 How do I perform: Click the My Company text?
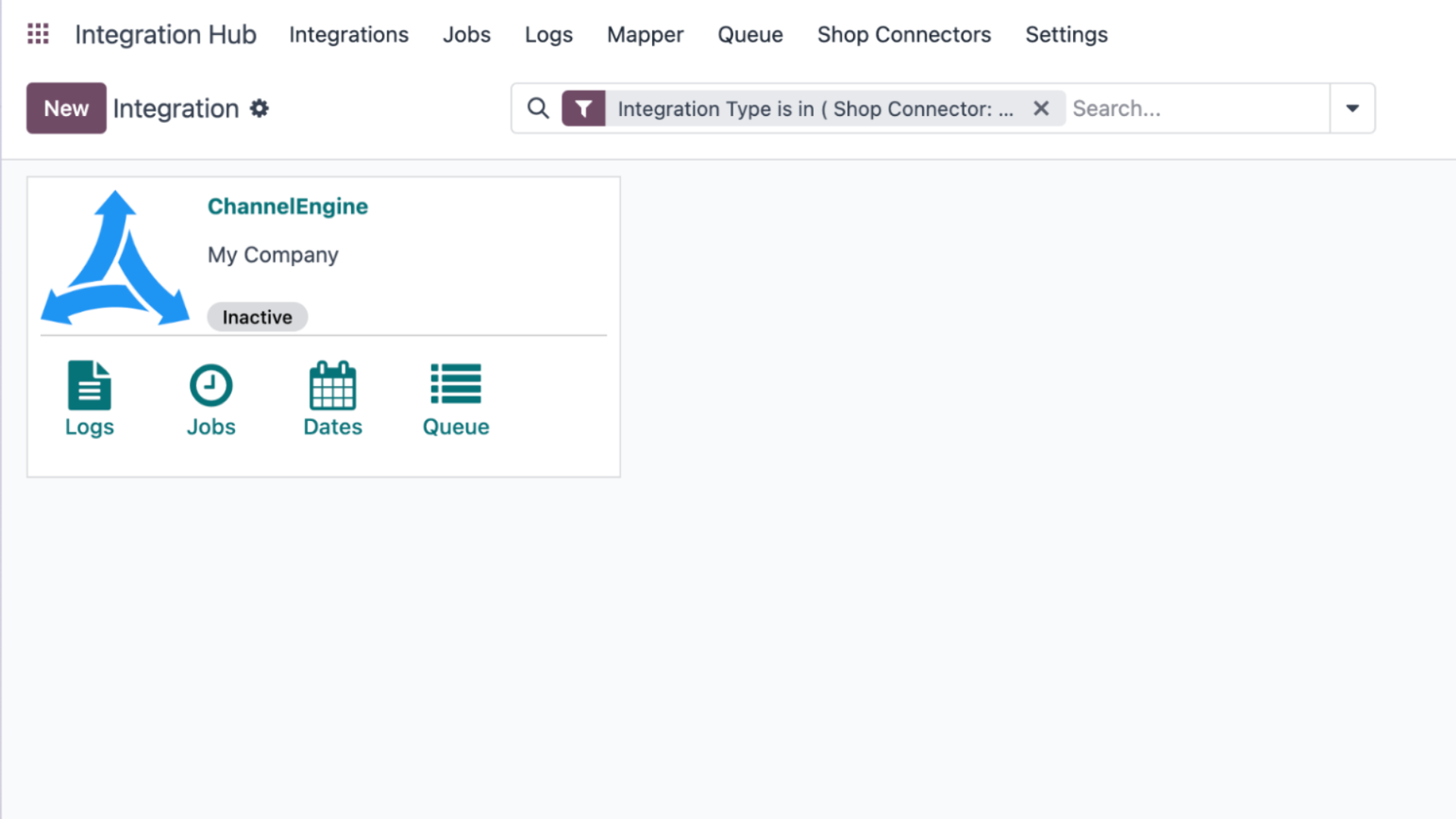(x=273, y=255)
